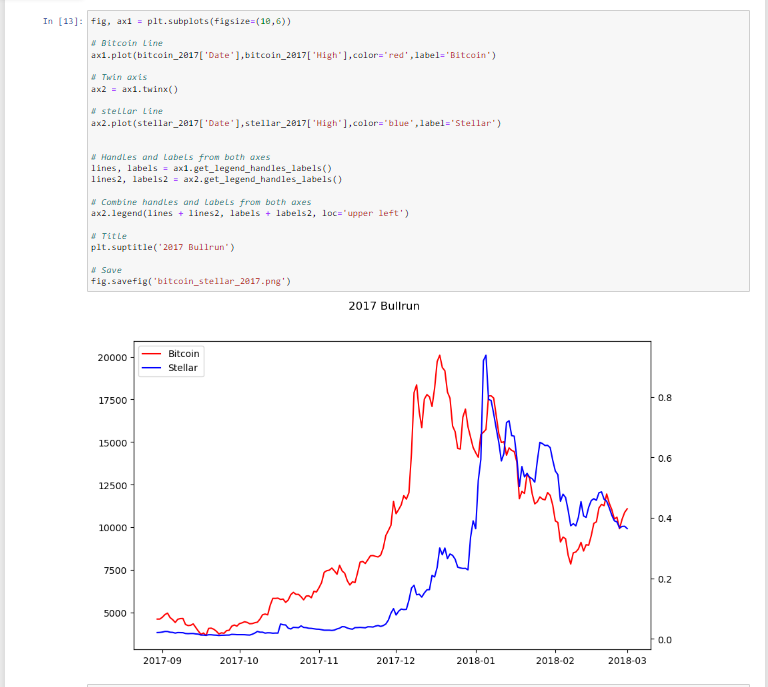Click the 0.6 right axis label
768x687 pixels.
pyautogui.click(x=665, y=458)
